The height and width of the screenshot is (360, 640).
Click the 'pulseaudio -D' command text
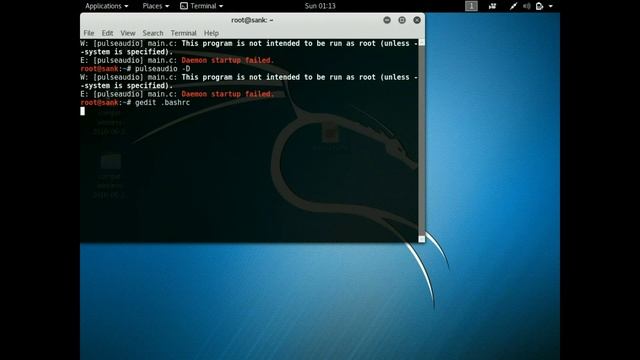(x=162, y=69)
